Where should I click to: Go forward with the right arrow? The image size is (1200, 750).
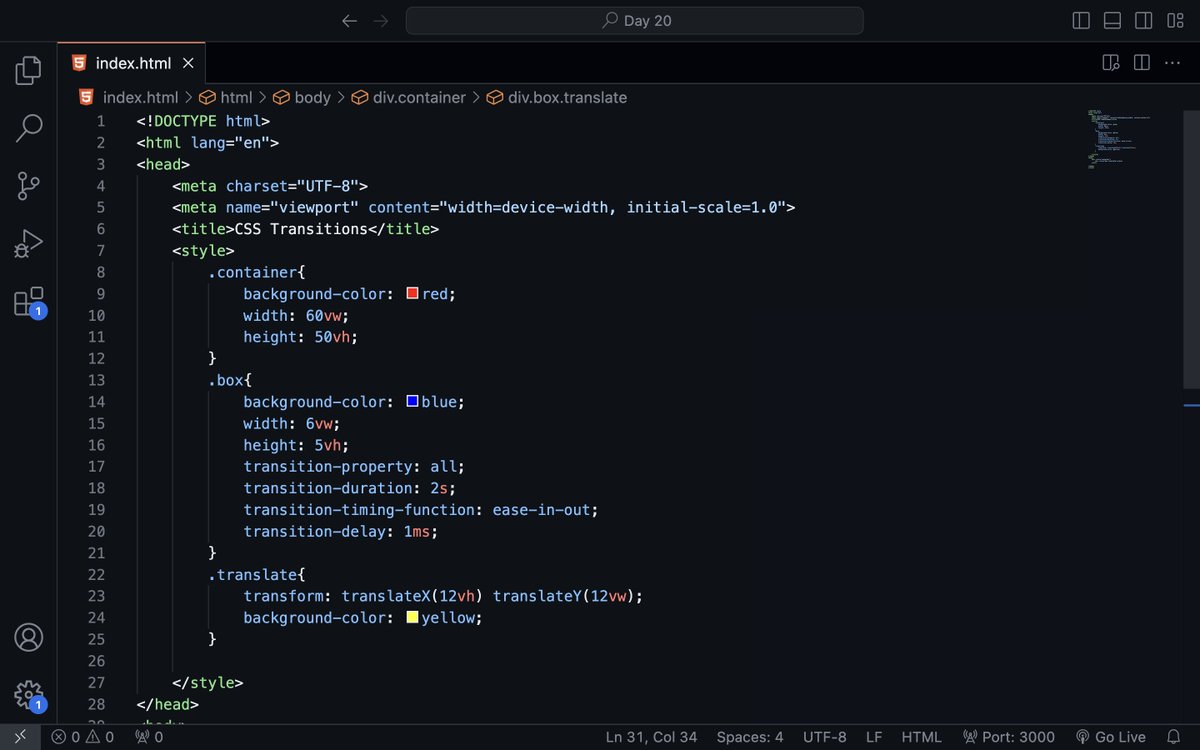[x=380, y=21]
